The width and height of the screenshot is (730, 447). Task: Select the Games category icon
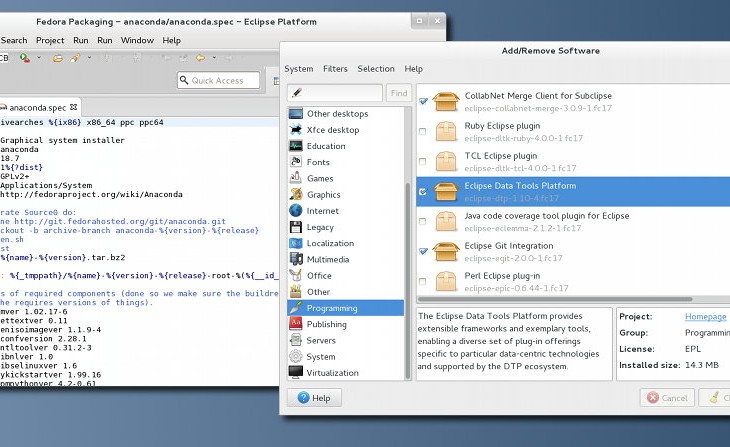pos(295,178)
